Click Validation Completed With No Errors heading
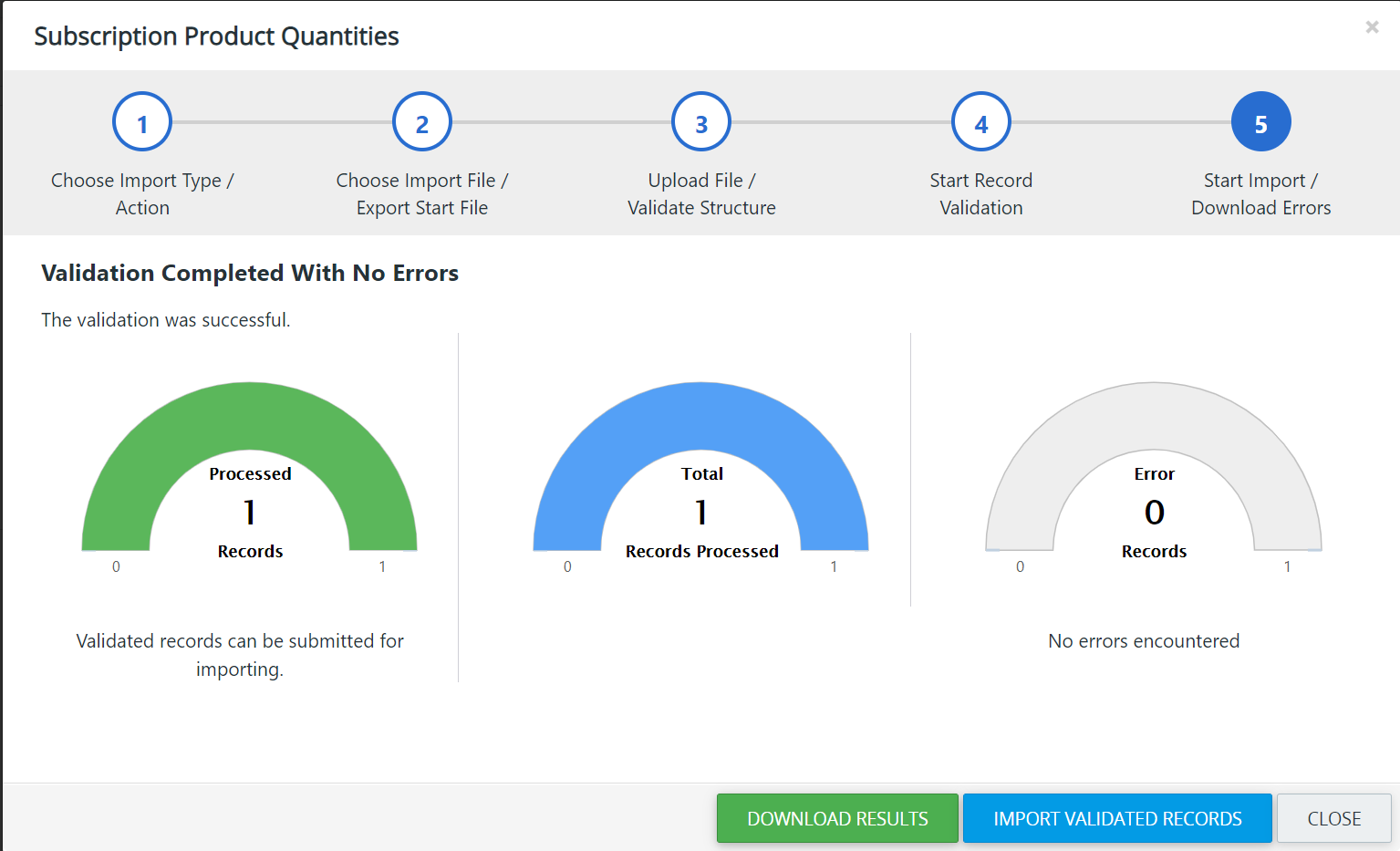This screenshot has height=851, width=1400. tap(250, 273)
